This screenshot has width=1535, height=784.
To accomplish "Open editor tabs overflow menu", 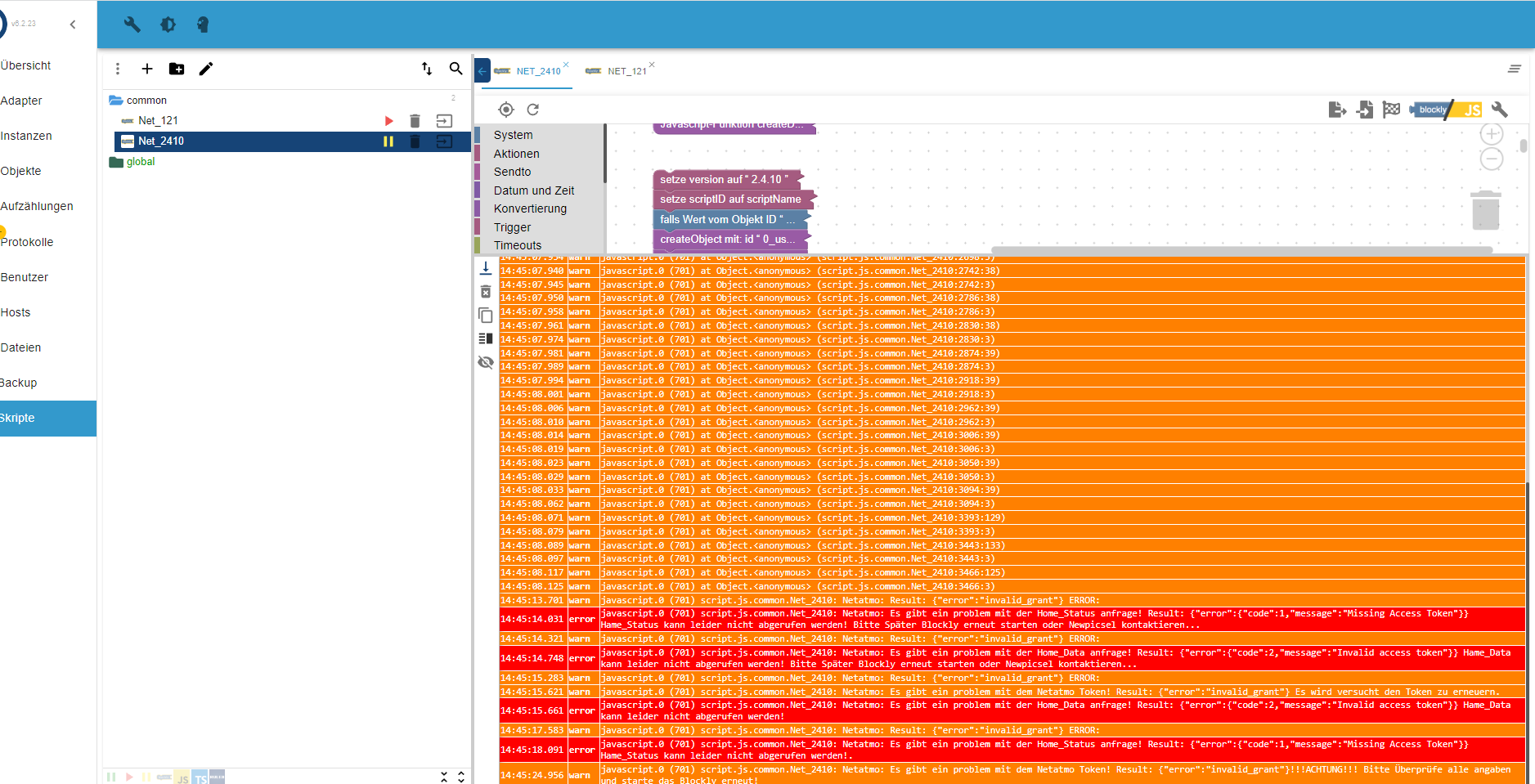I will click(1515, 69).
